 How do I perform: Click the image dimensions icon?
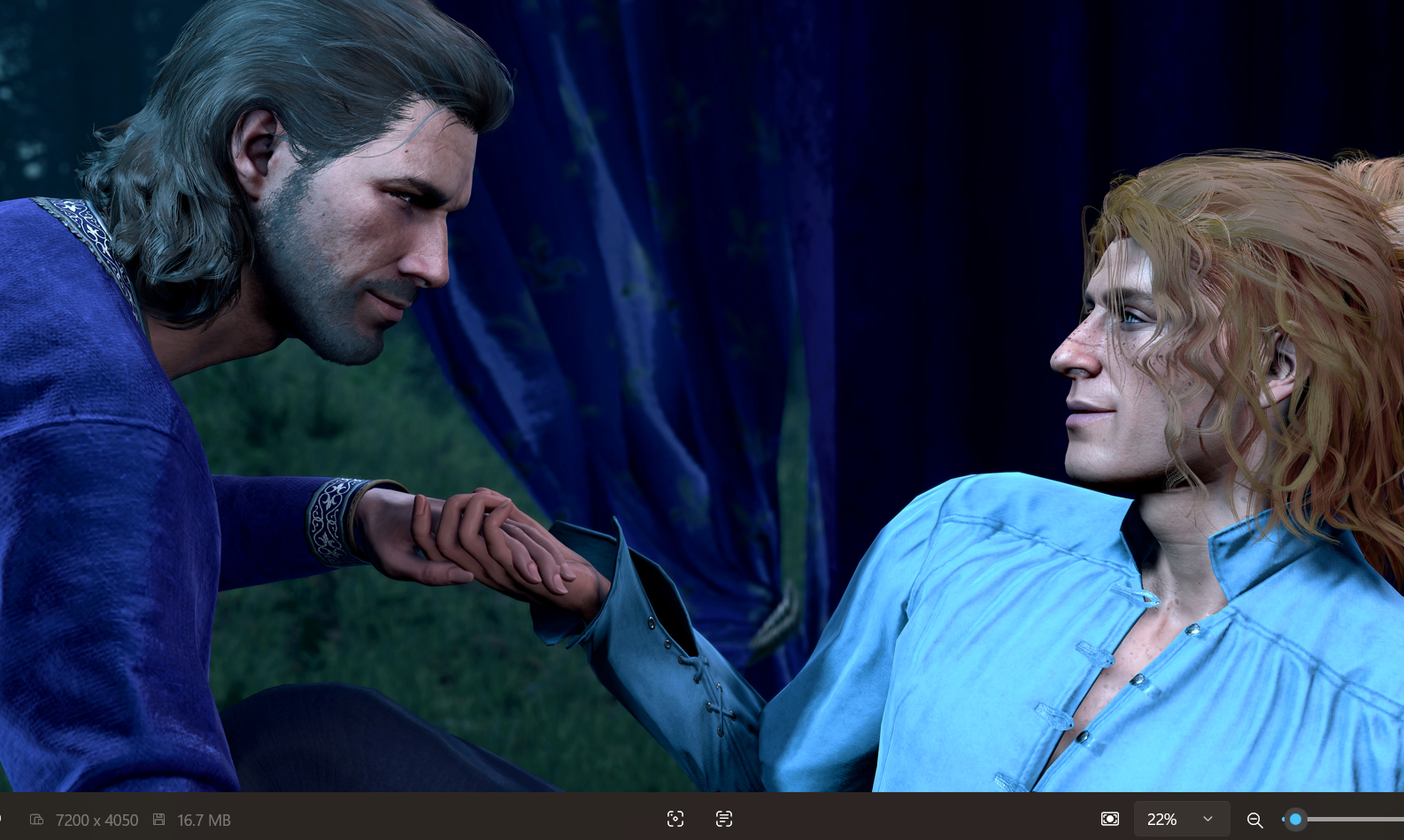click(x=36, y=820)
